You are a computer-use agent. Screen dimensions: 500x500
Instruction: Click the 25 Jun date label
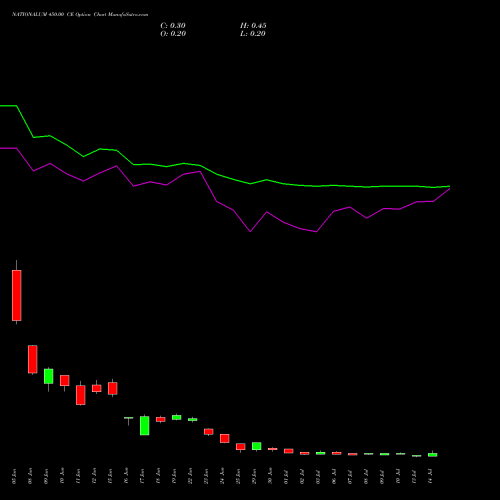coord(238,476)
